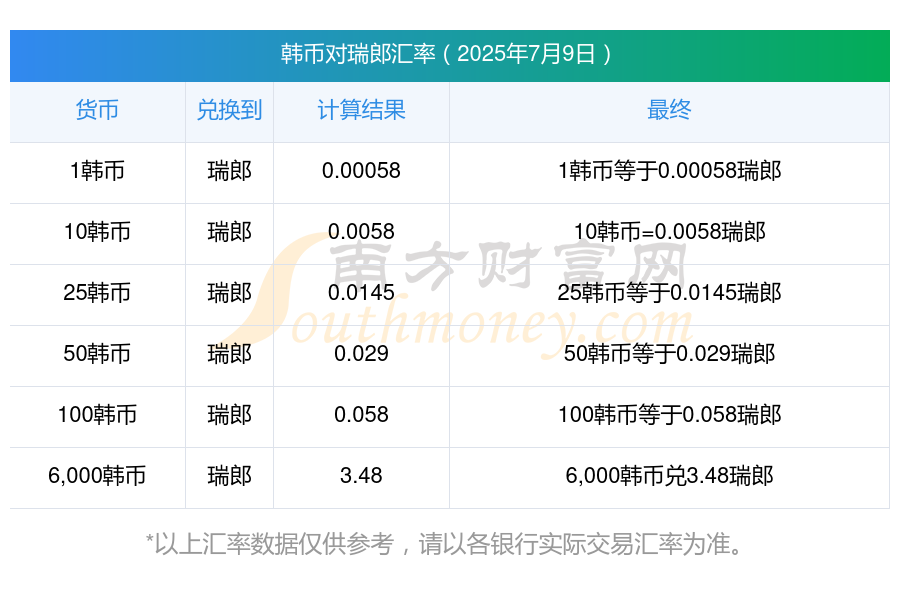Click 100韩币等于0.058瑞郎 text
Image resolution: width=900 pixels, height=600 pixels.
click(x=669, y=414)
